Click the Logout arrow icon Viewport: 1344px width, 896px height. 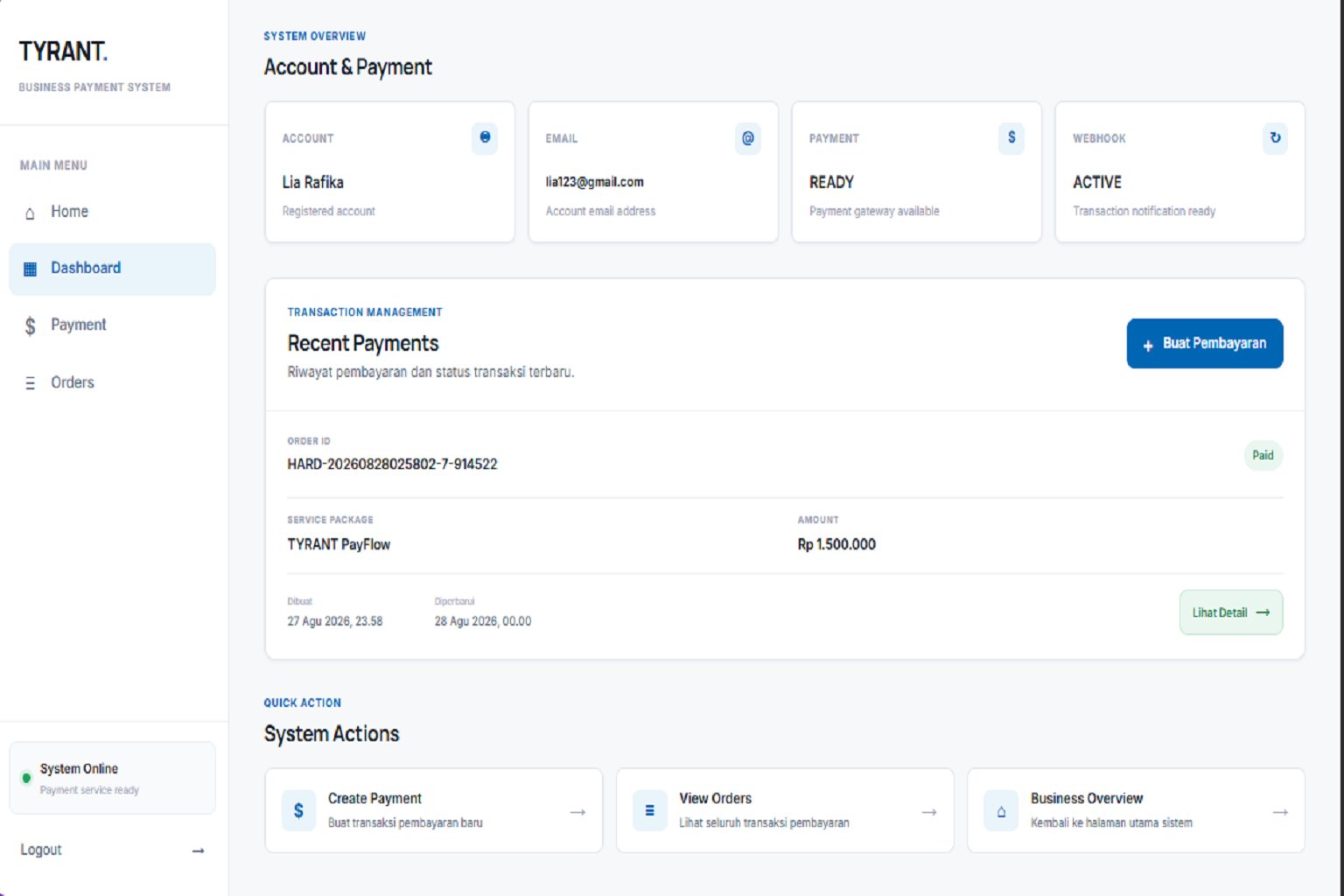[199, 850]
